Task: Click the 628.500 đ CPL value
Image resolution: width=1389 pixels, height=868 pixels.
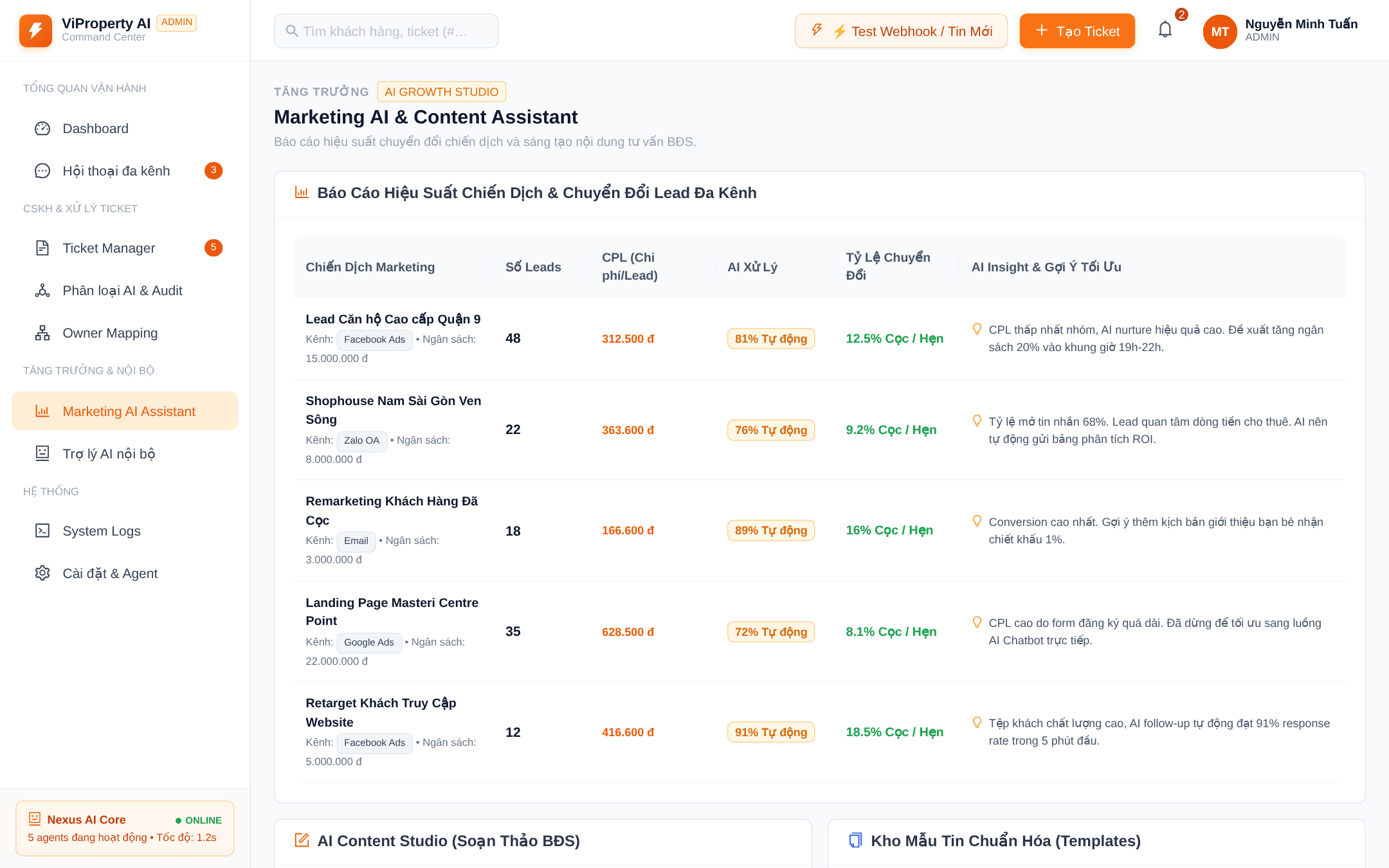Action: click(x=628, y=632)
